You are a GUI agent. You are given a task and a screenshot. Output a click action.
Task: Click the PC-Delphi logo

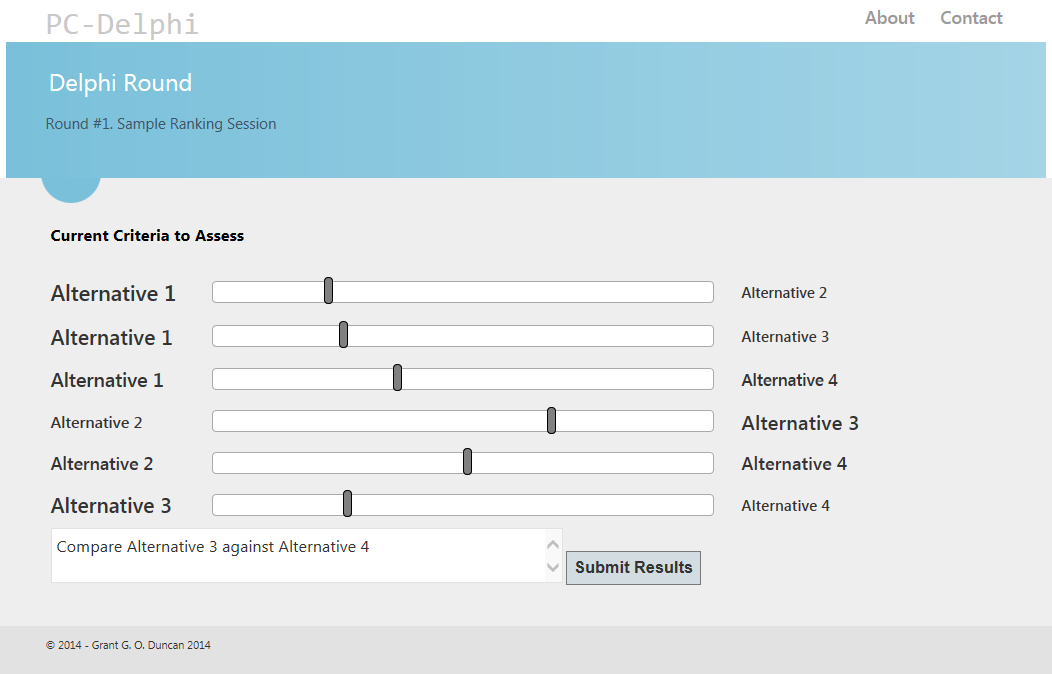(122, 22)
